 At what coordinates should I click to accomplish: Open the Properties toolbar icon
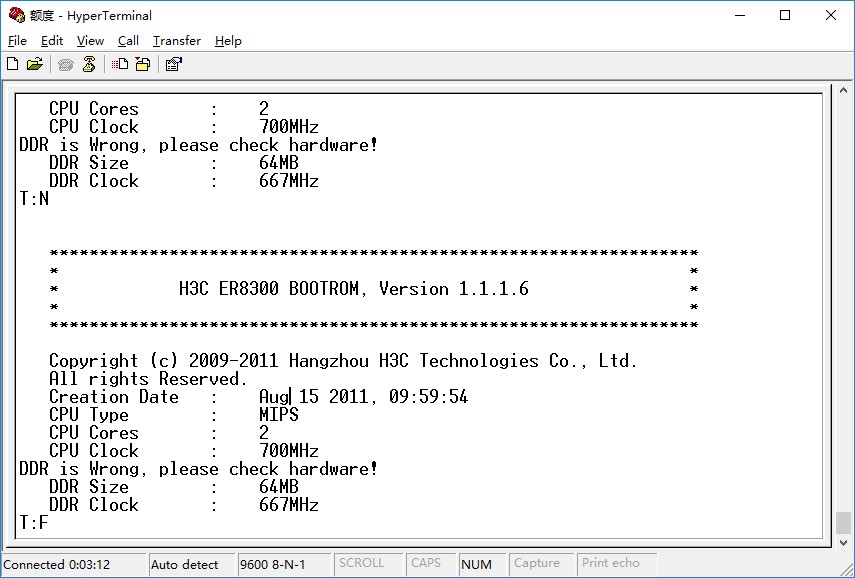pos(174,64)
